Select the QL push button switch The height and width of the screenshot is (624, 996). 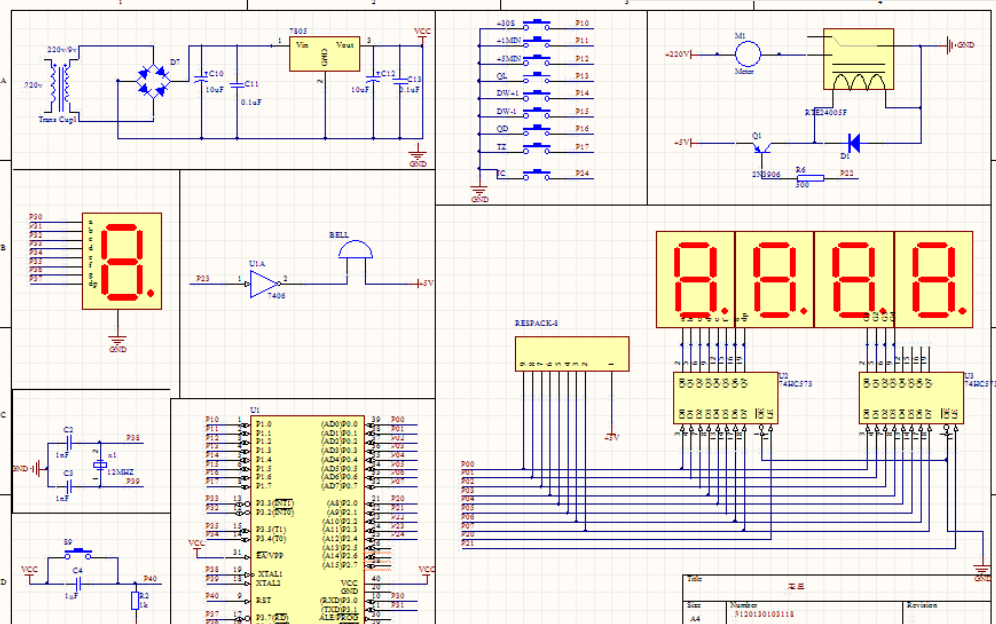[537, 77]
